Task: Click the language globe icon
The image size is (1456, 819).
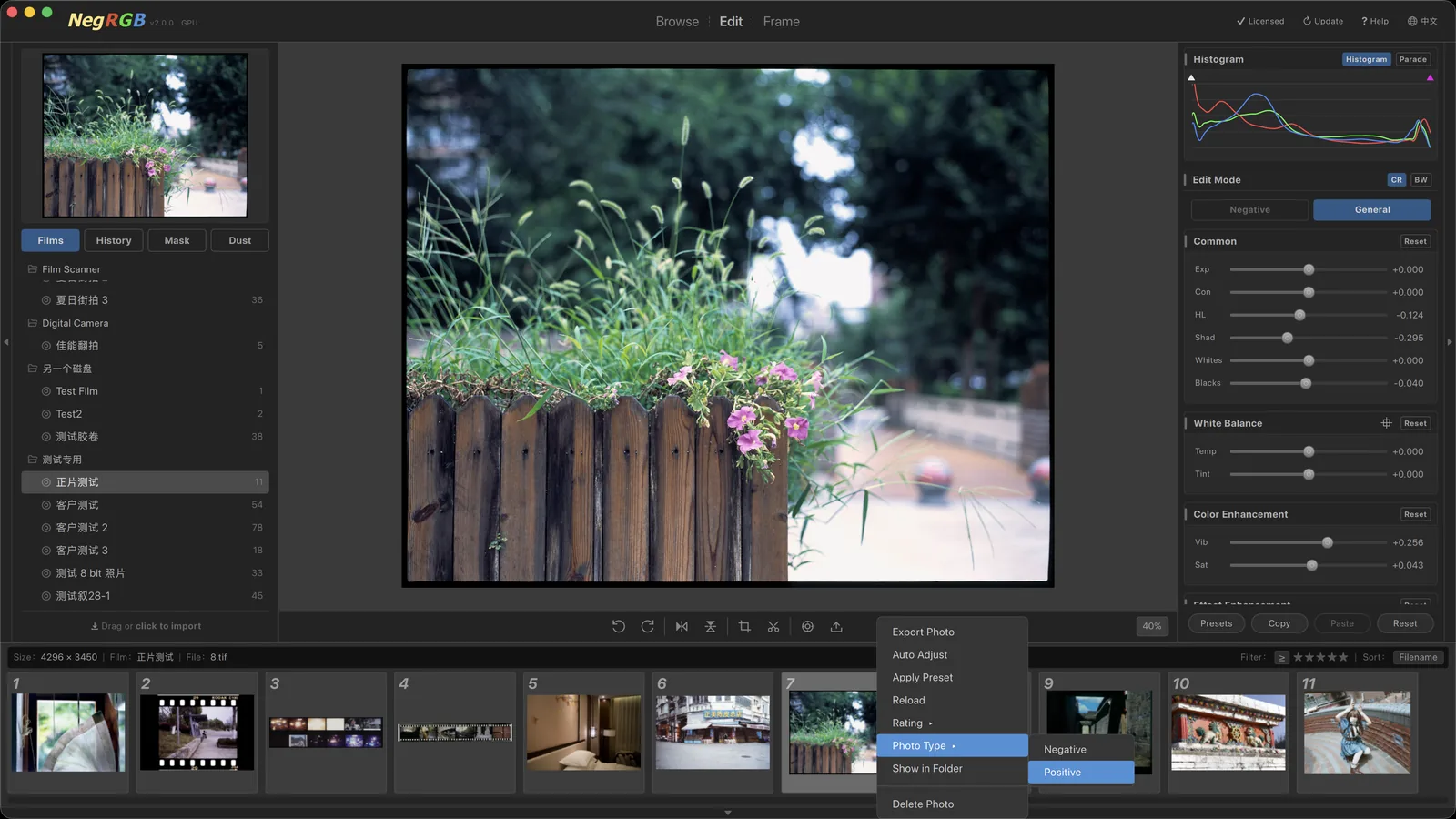Action: 1412,22
